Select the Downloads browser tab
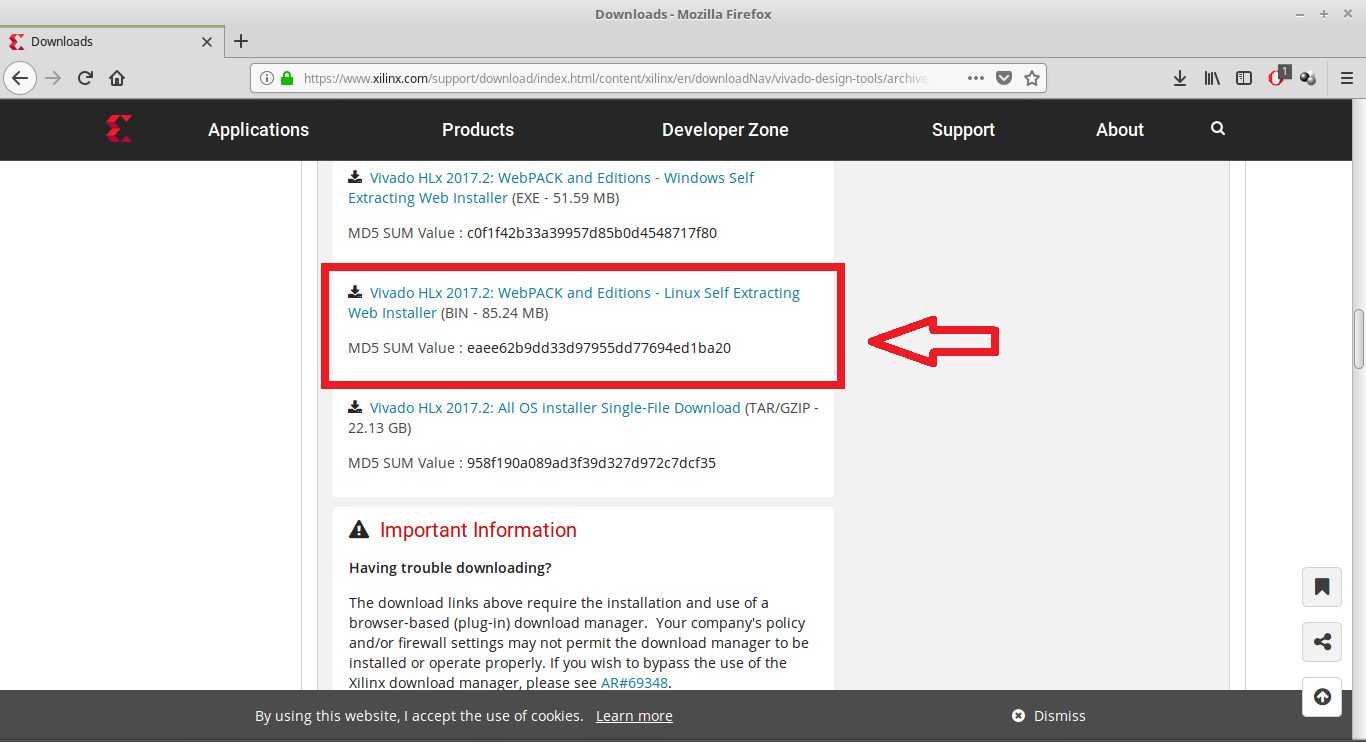 tap(110, 42)
